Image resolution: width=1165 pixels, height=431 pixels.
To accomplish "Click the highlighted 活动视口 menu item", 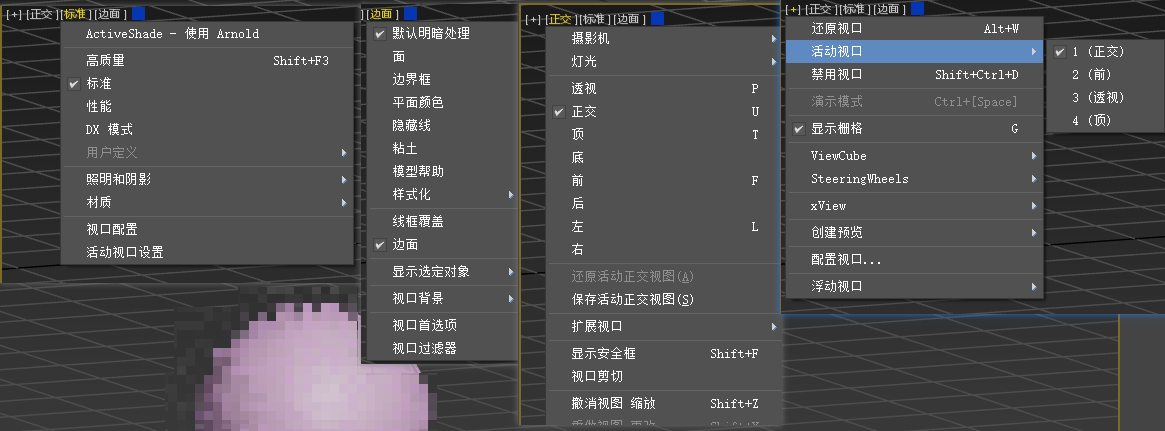I will click(x=914, y=51).
